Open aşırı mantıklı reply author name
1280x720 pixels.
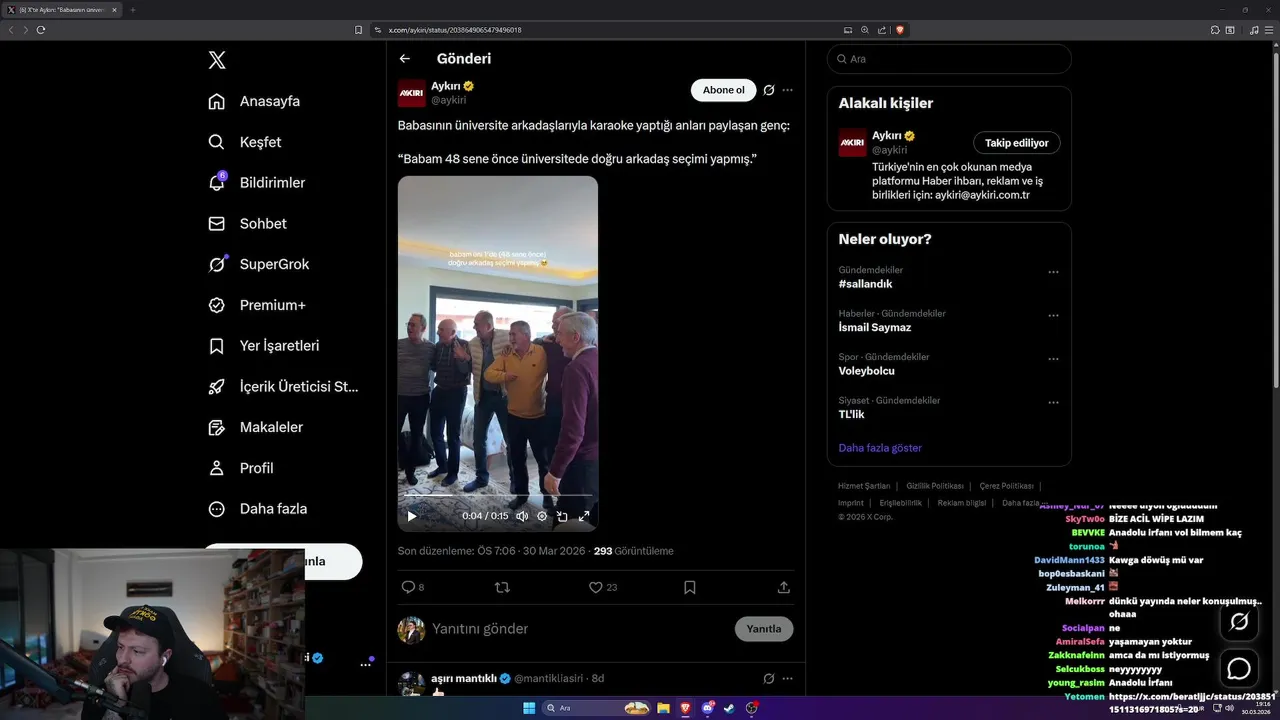(x=464, y=678)
